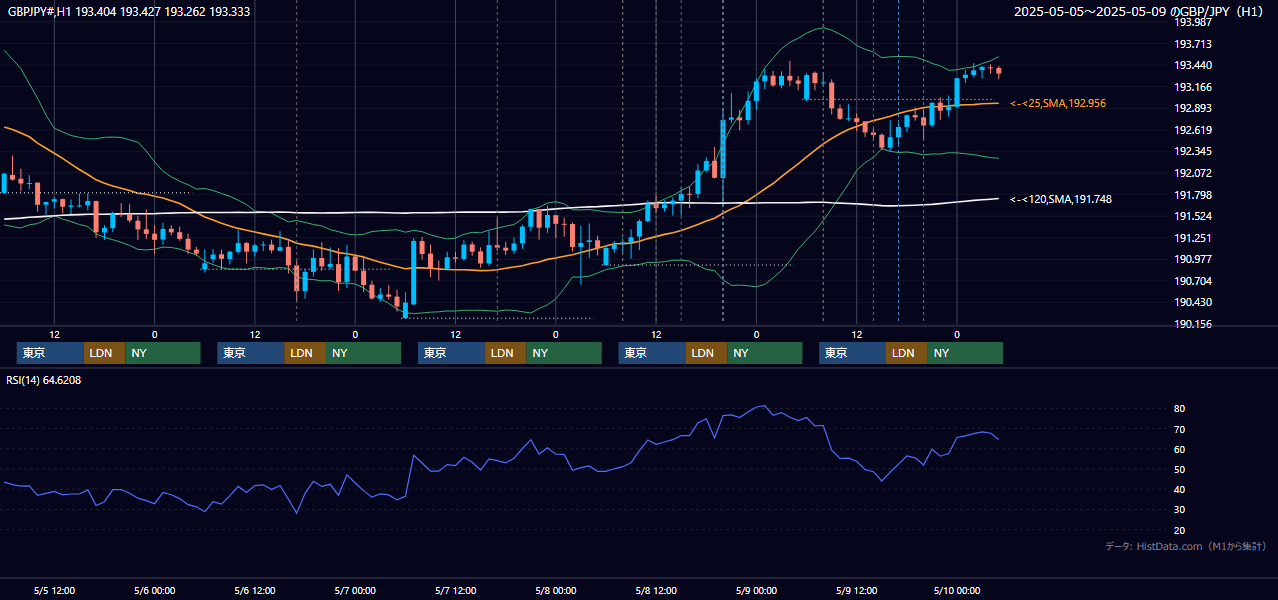Click price axis value 193.987

pyautogui.click(x=1193, y=22)
